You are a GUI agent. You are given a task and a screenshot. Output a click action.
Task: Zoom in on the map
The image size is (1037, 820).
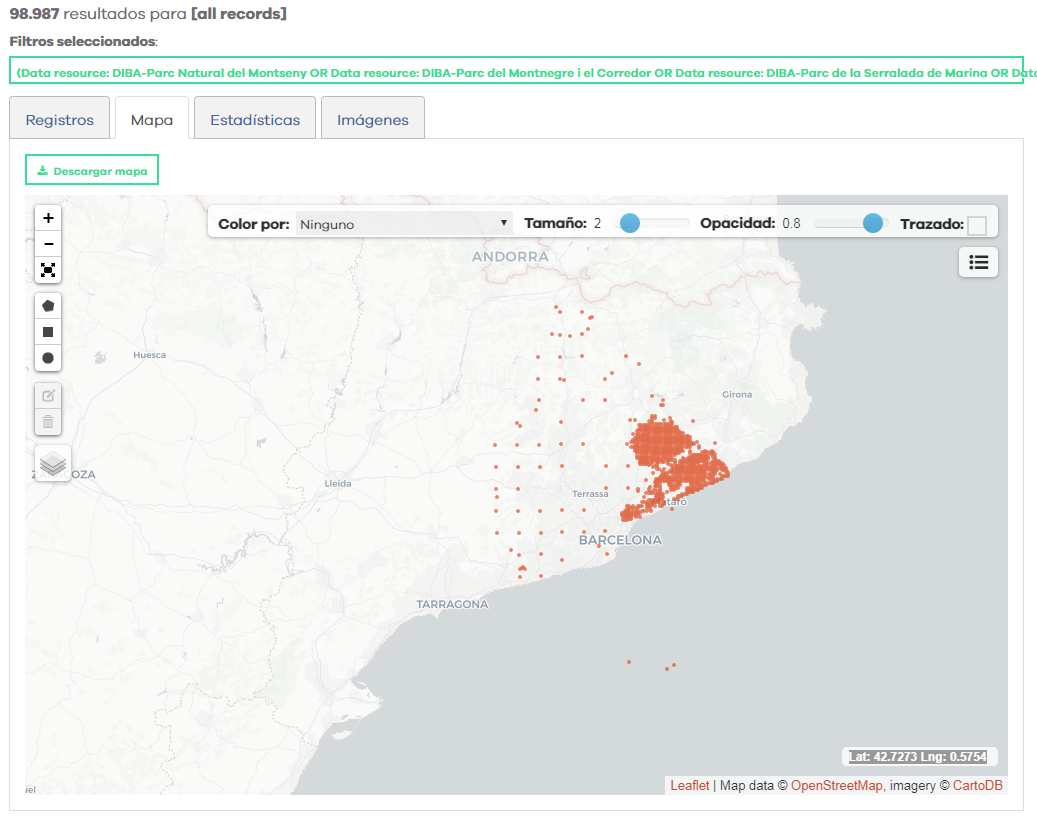coord(48,218)
